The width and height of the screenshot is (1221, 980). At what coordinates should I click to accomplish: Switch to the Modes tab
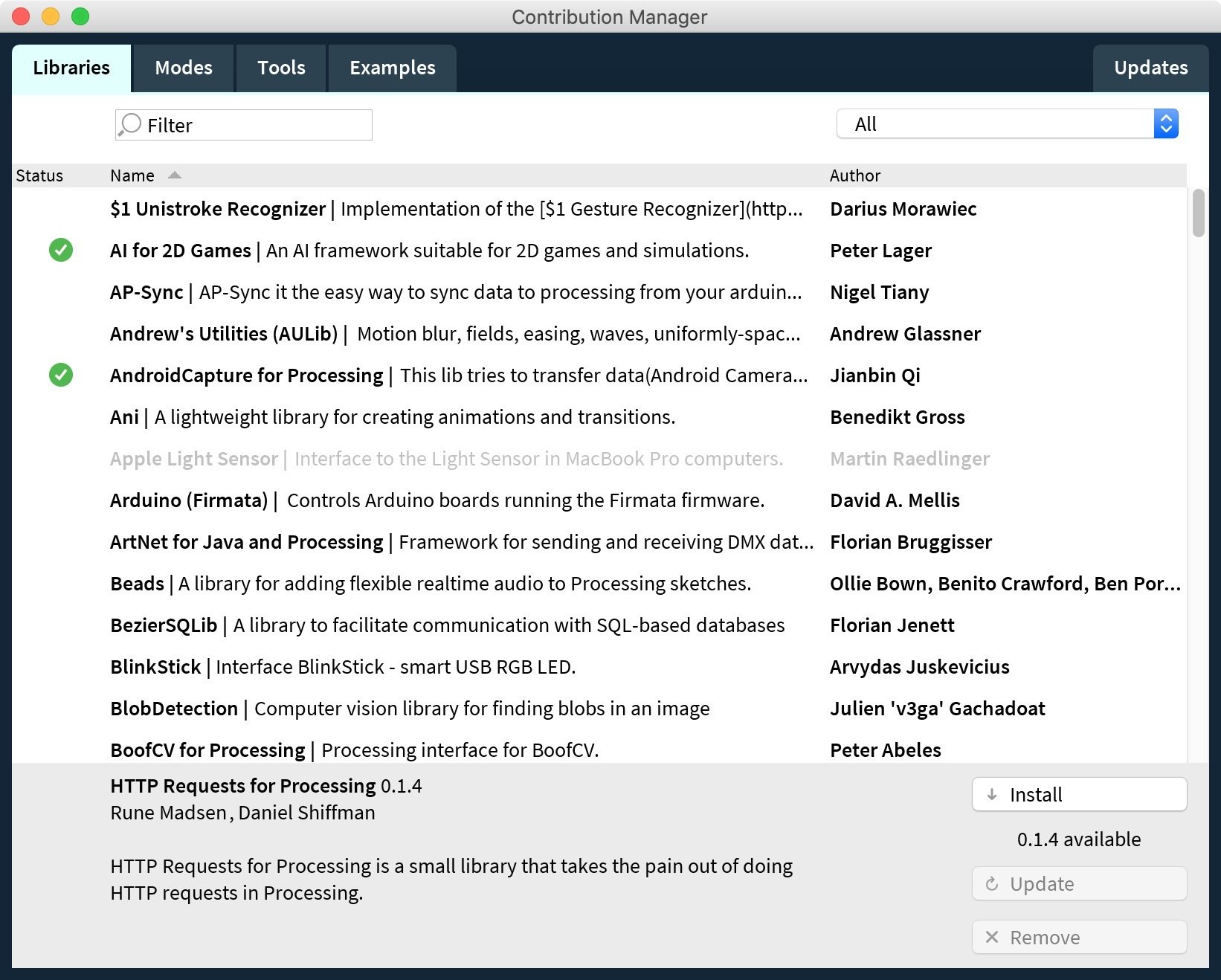click(x=184, y=68)
